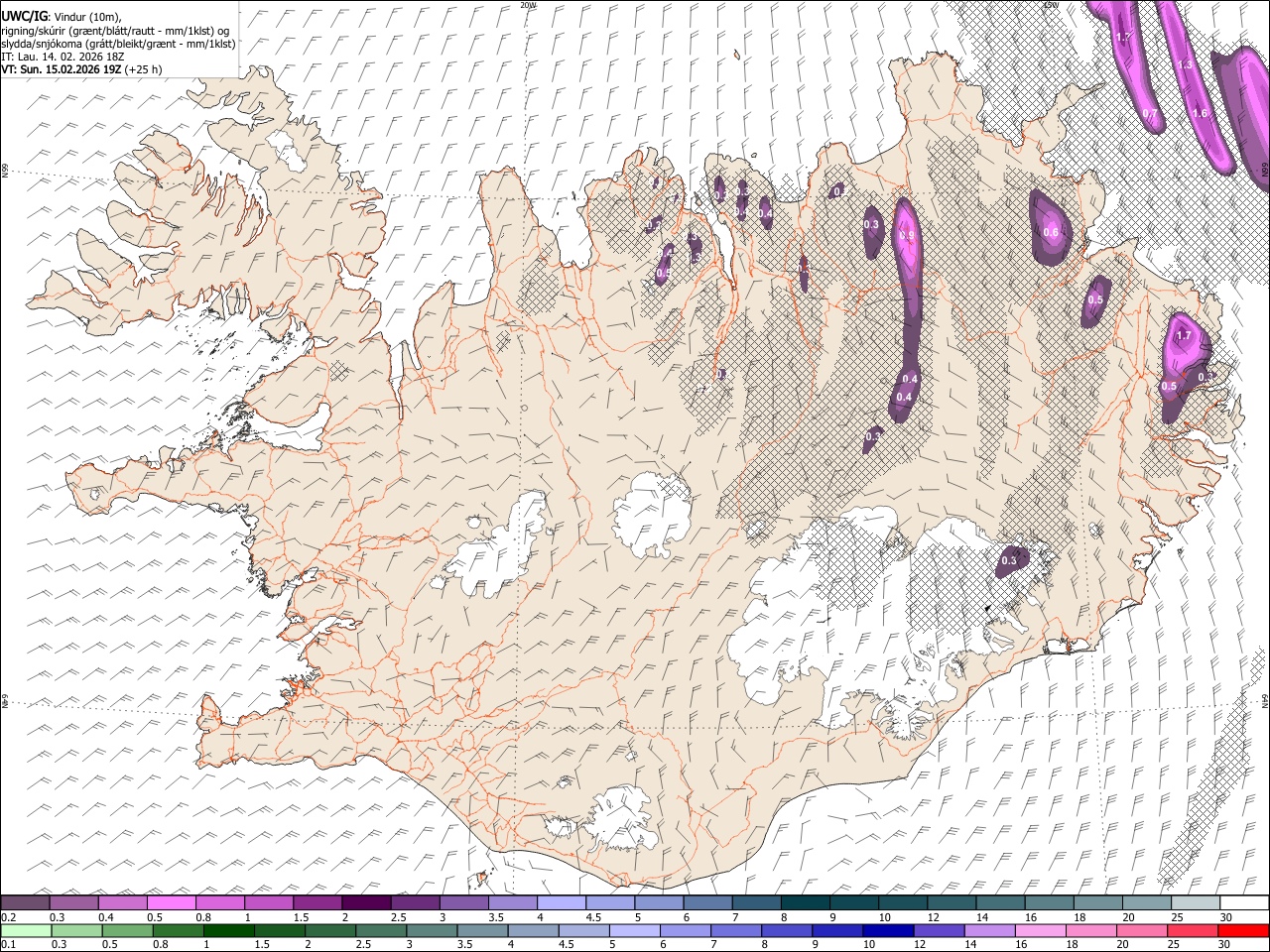
Task: Select the top-row legend swatch between 0.2 and 0.3
Action: (26, 903)
